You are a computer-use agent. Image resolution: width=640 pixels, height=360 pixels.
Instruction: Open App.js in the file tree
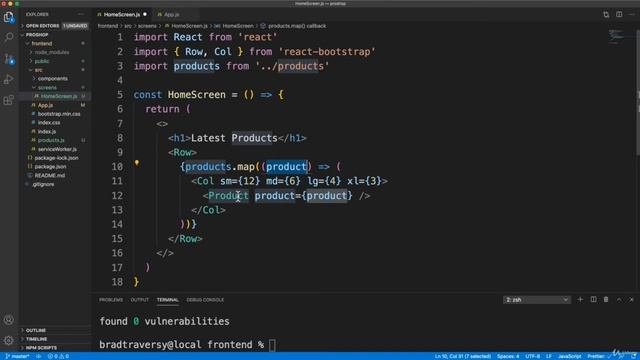coord(55,105)
